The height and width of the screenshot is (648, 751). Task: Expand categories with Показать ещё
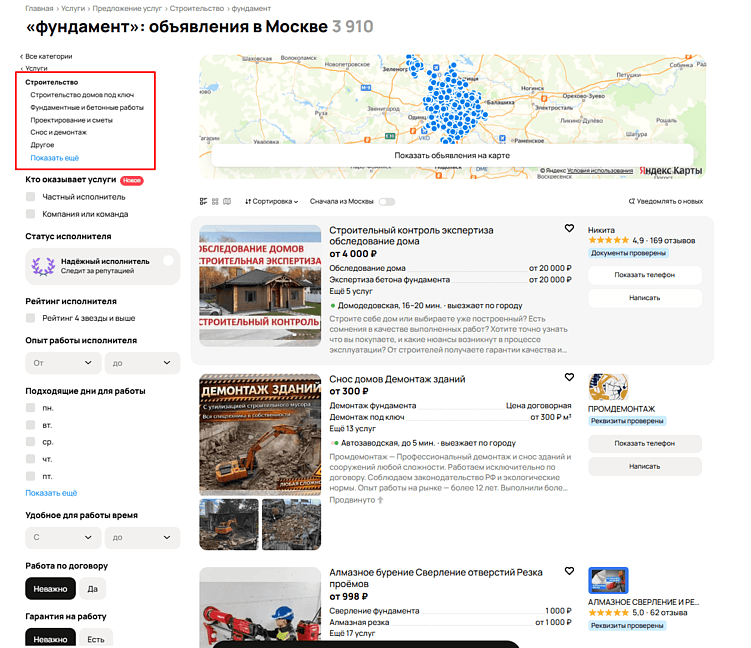pos(55,158)
